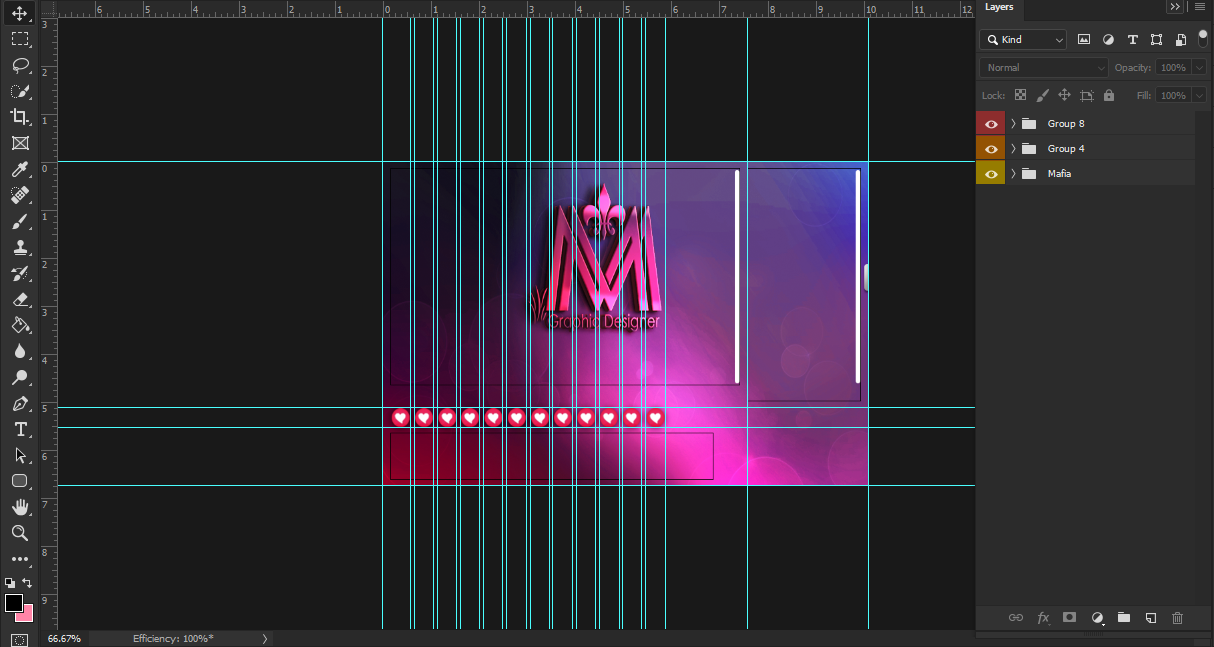1214x647 pixels.
Task: Collapse the side panels with the double-arrow button
Action: coord(1175,6)
